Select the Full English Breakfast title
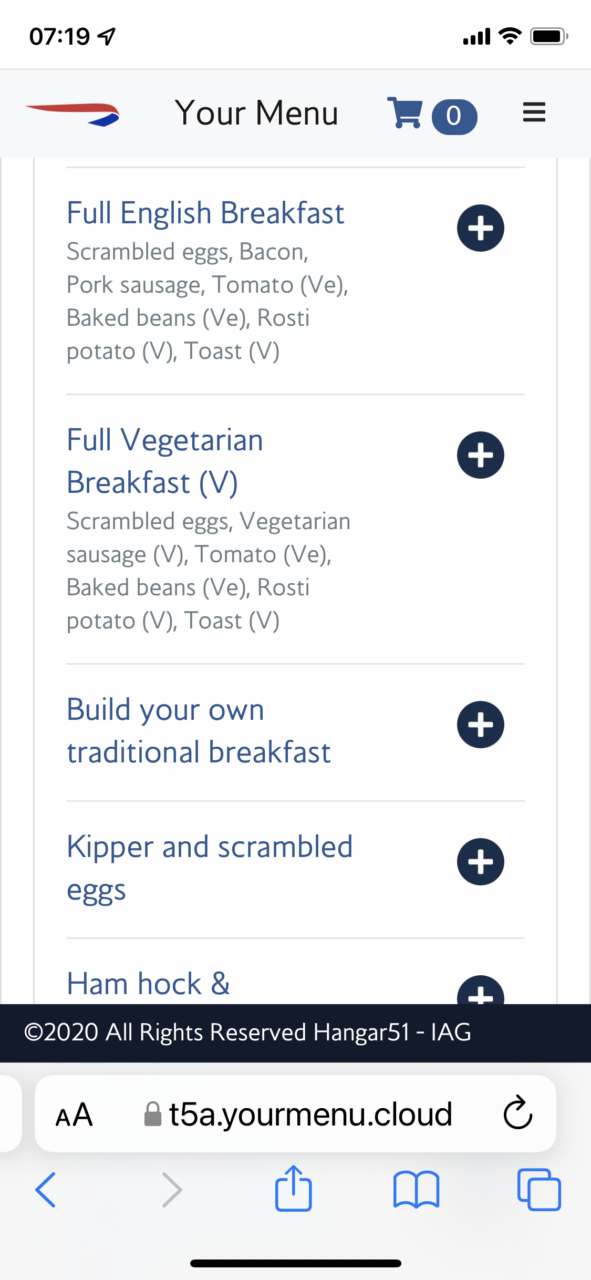This screenshot has width=591, height=1280. click(205, 213)
